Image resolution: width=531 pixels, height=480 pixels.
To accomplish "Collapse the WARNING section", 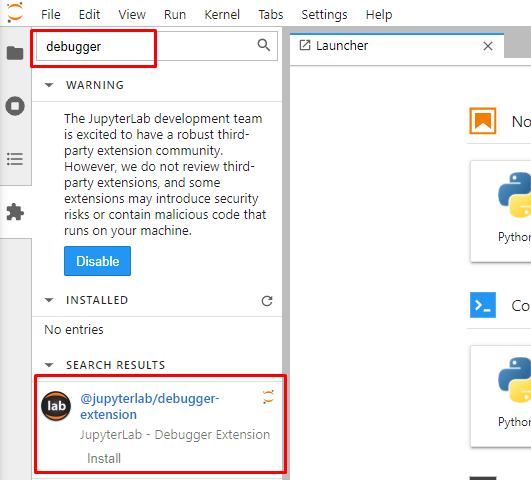I will click(x=49, y=85).
